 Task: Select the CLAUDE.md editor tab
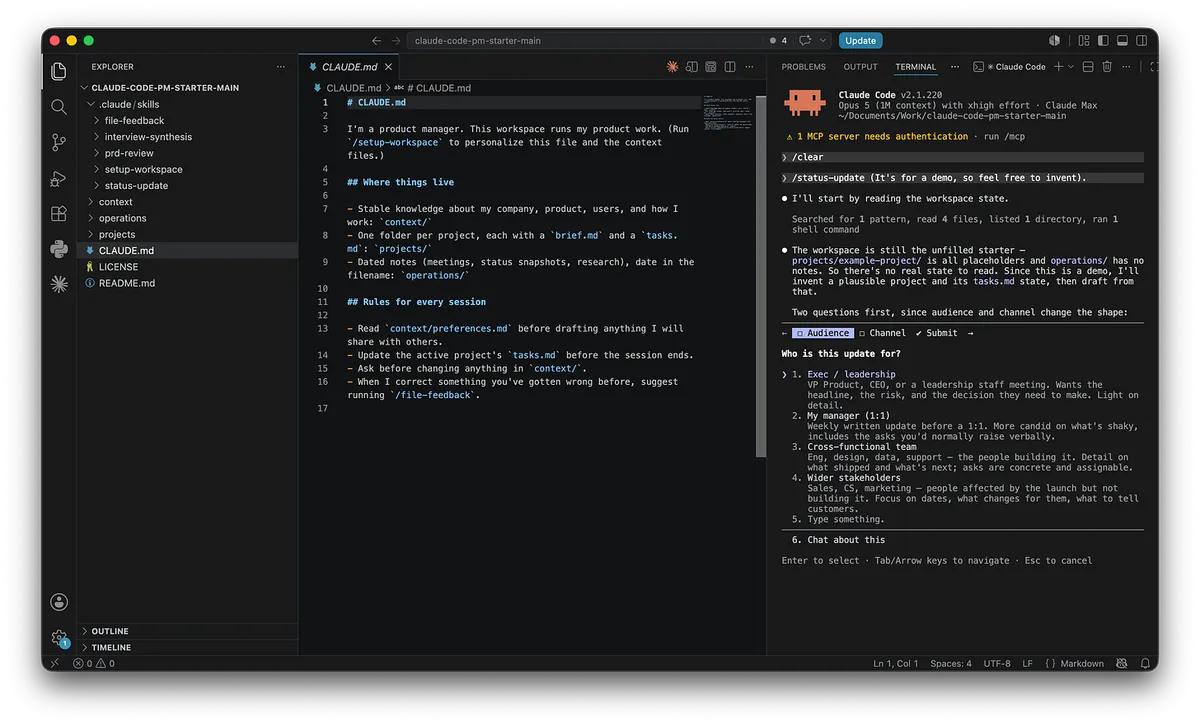[x=348, y=67]
